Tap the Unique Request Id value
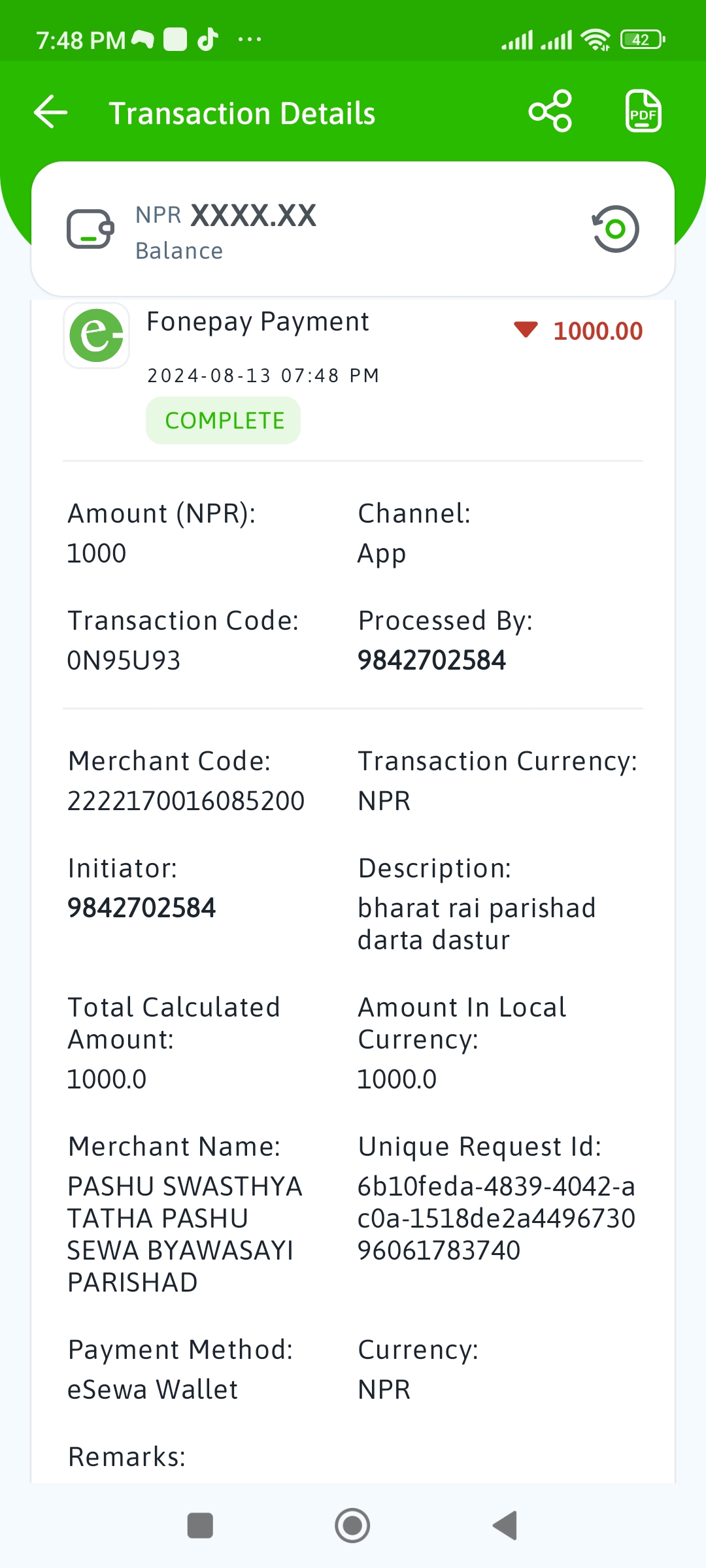The image size is (706, 1568). click(497, 1218)
